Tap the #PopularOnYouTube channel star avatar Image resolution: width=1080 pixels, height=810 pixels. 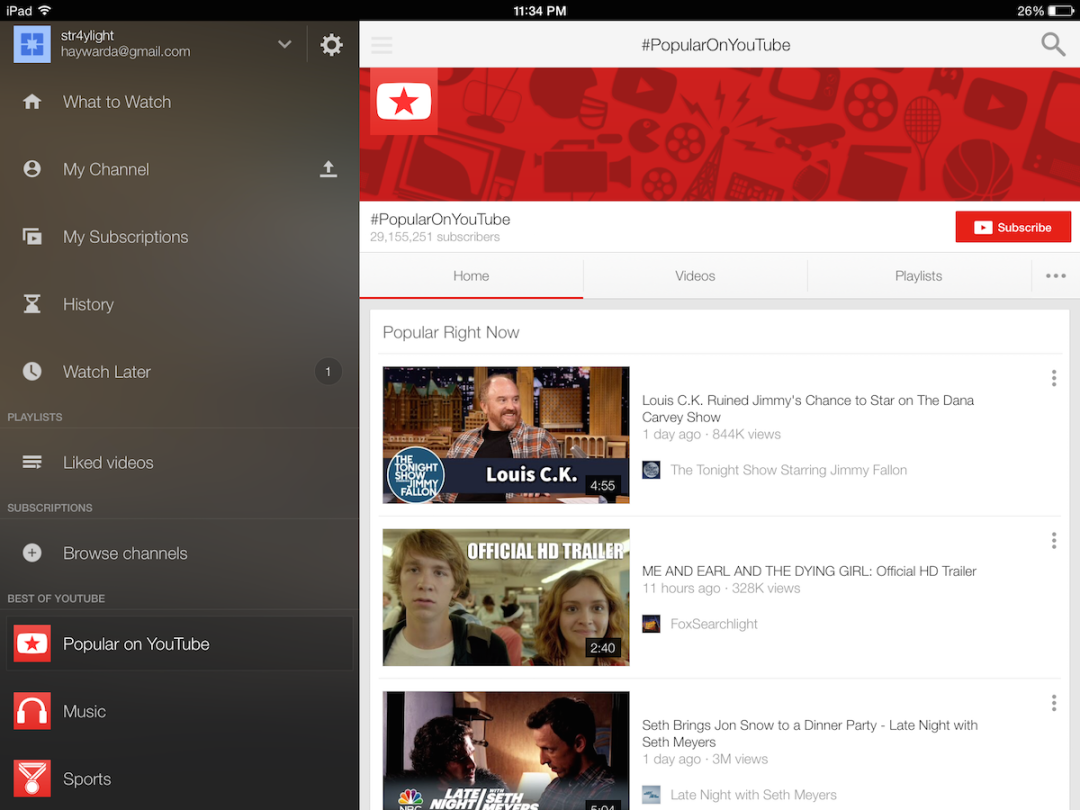pos(404,101)
